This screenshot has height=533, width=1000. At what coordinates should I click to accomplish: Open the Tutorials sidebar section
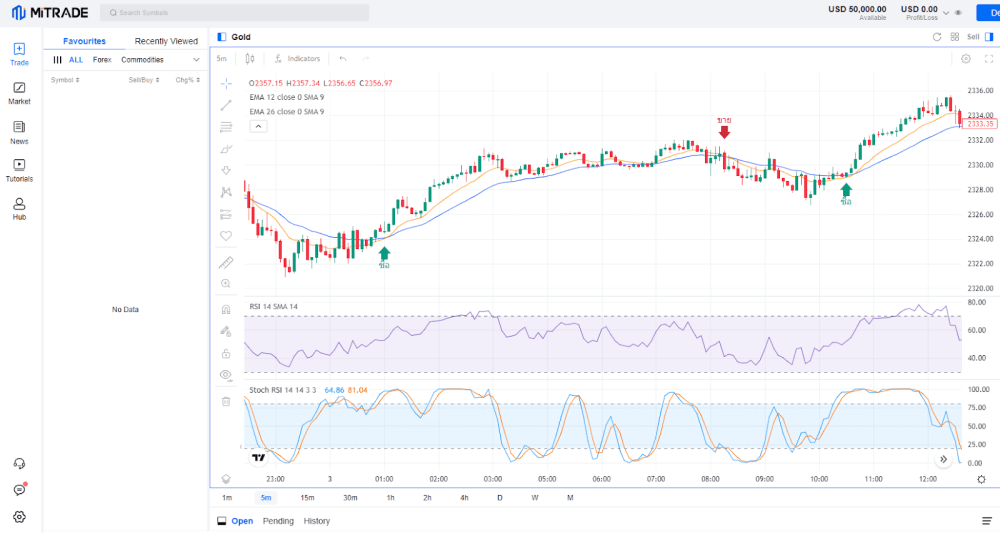(x=19, y=170)
